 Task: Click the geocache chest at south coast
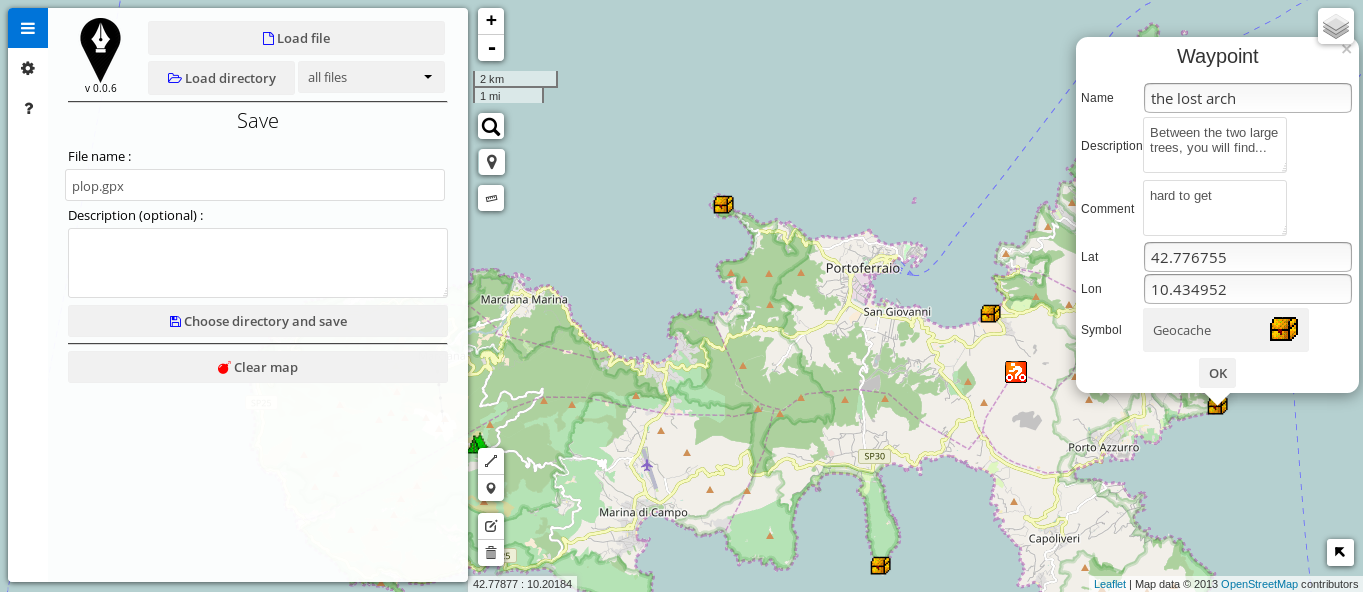pos(880,566)
